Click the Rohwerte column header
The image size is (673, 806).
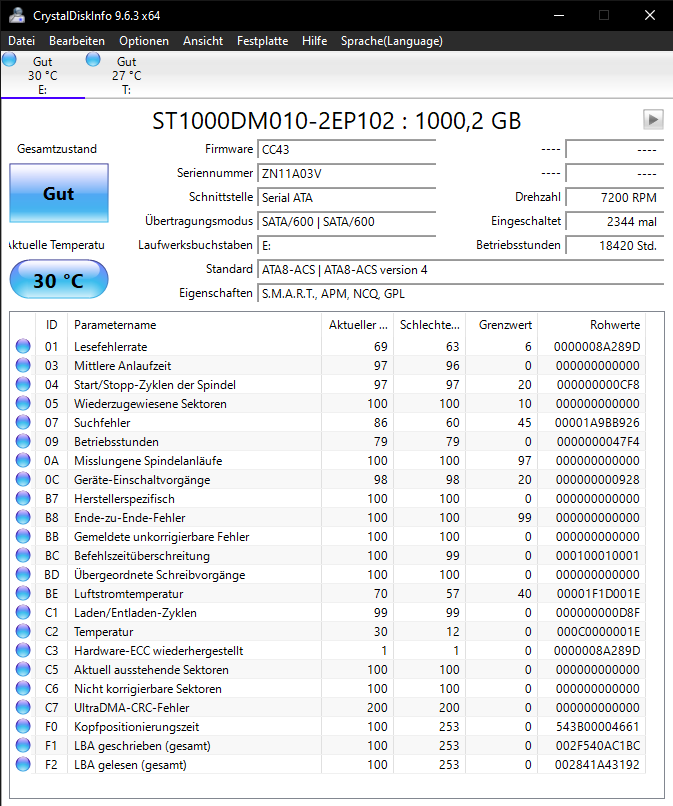(x=591, y=325)
